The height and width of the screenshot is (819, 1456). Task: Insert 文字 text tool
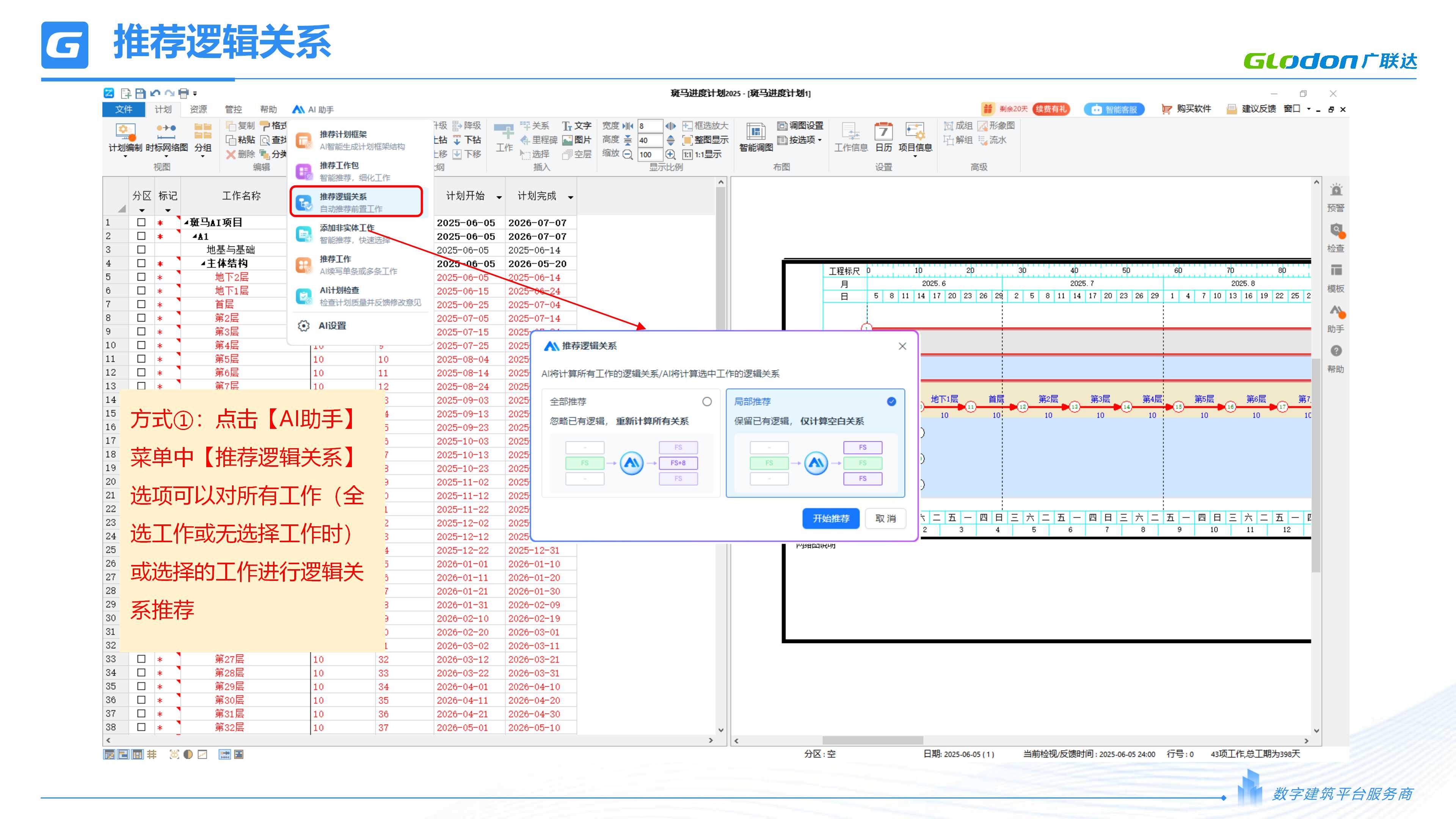pyautogui.click(x=576, y=126)
